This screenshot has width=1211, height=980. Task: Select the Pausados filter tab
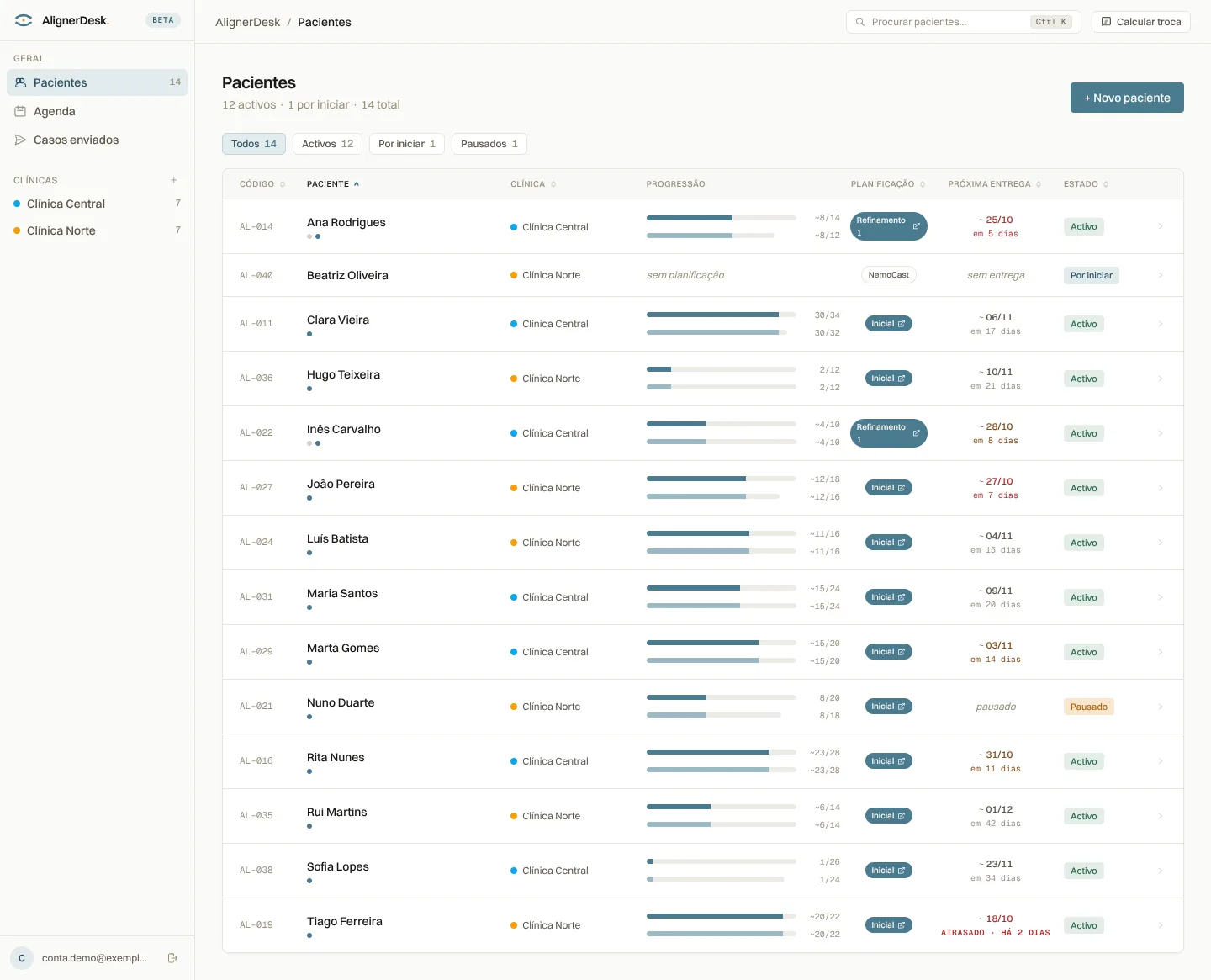489,144
